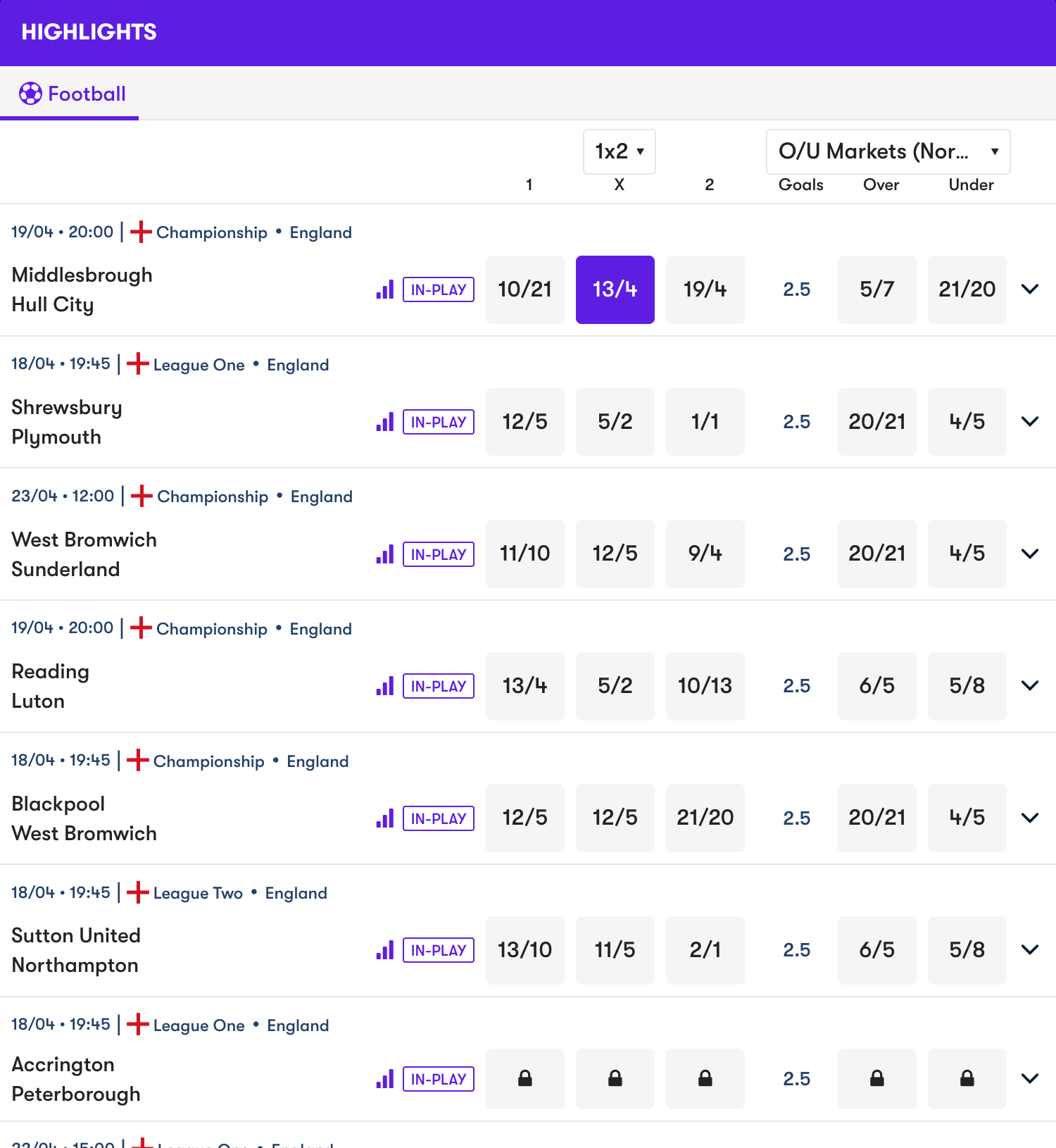Open Middlesbrough match Championship league link

point(212,232)
